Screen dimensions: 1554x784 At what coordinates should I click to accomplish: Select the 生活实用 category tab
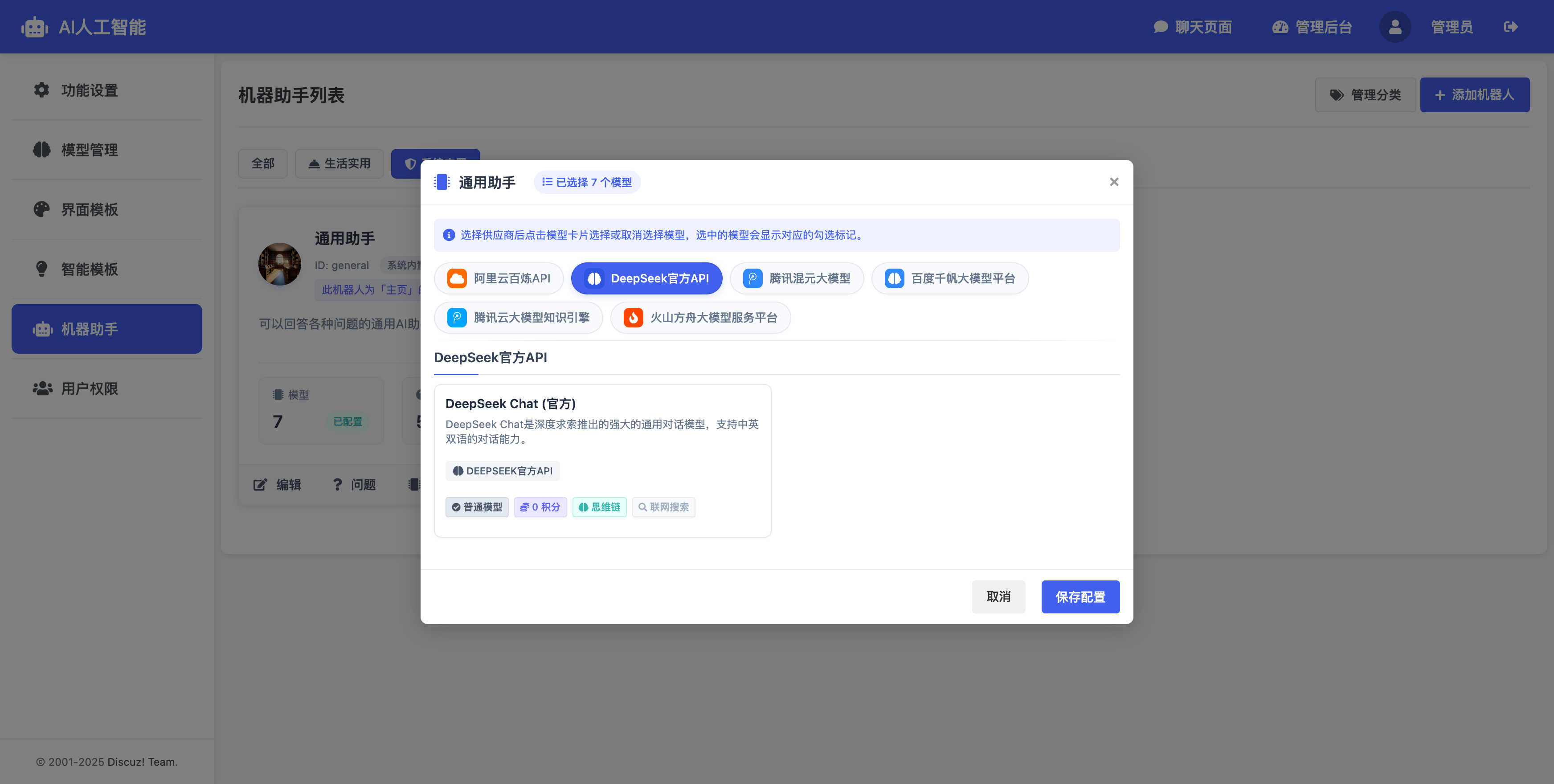click(339, 163)
